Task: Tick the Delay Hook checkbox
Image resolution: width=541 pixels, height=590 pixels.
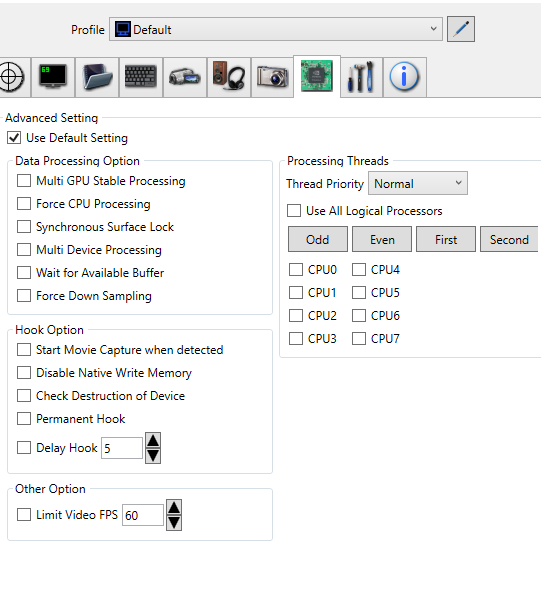Action: point(24,448)
